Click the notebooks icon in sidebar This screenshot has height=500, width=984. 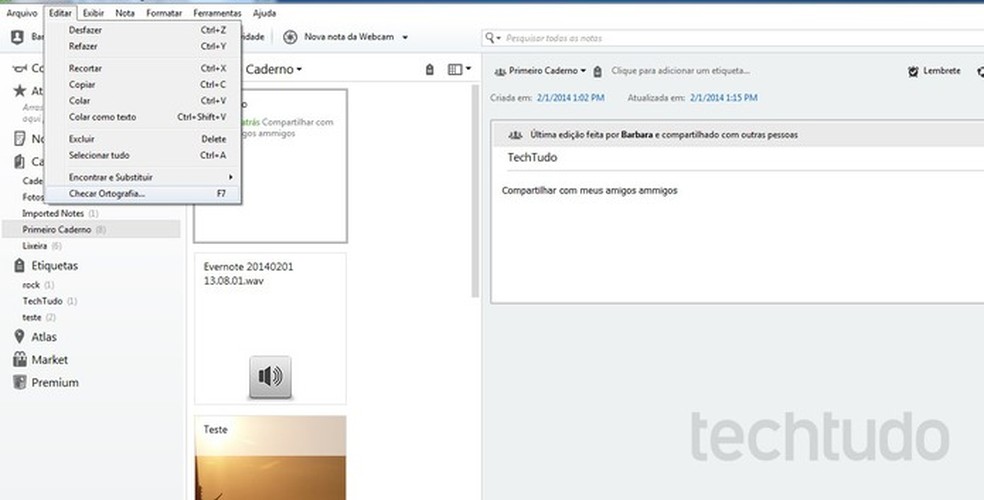[x=19, y=162]
